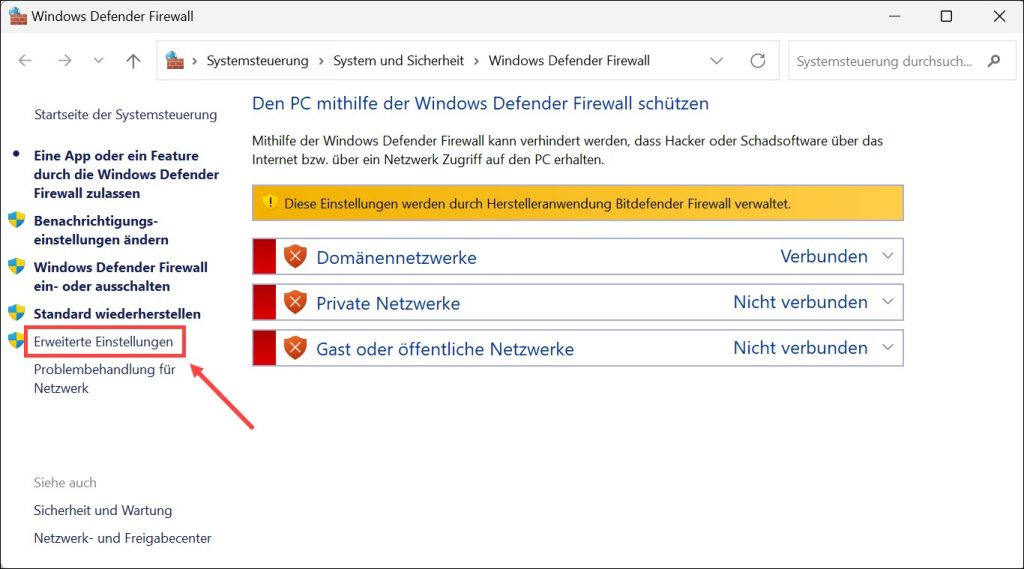The height and width of the screenshot is (569, 1024).
Task: Click the forward navigation arrow
Action: 65,61
